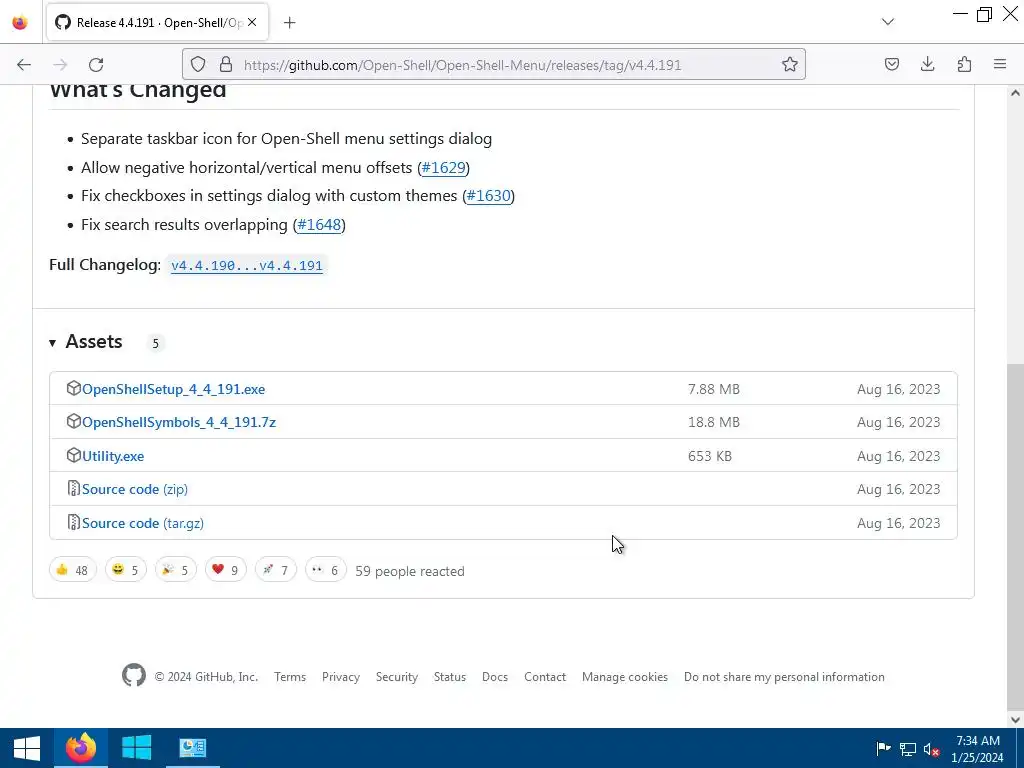
Task: Click the address bar URL field
Action: (495, 65)
